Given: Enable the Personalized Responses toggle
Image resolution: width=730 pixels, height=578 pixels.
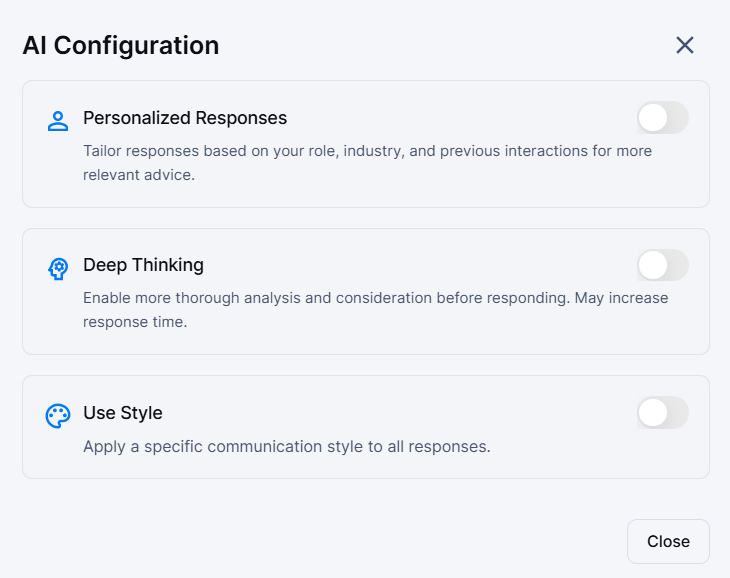Looking at the screenshot, I should click(x=662, y=118).
